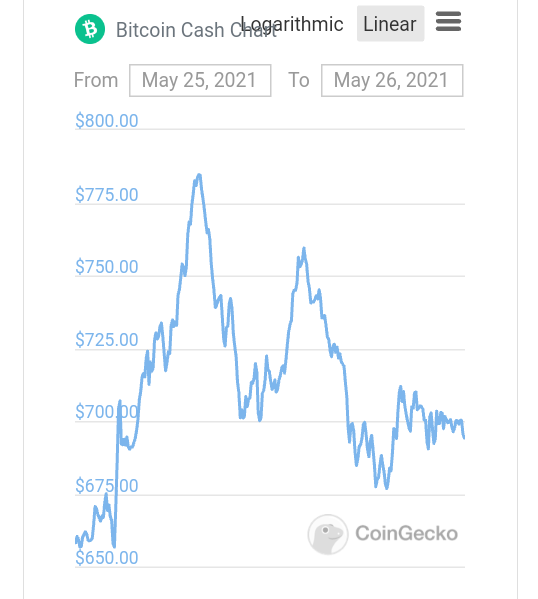The height and width of the screenshot is (599, 538).
Task: Click the $800.00 axis label
Action: point(107,121)
